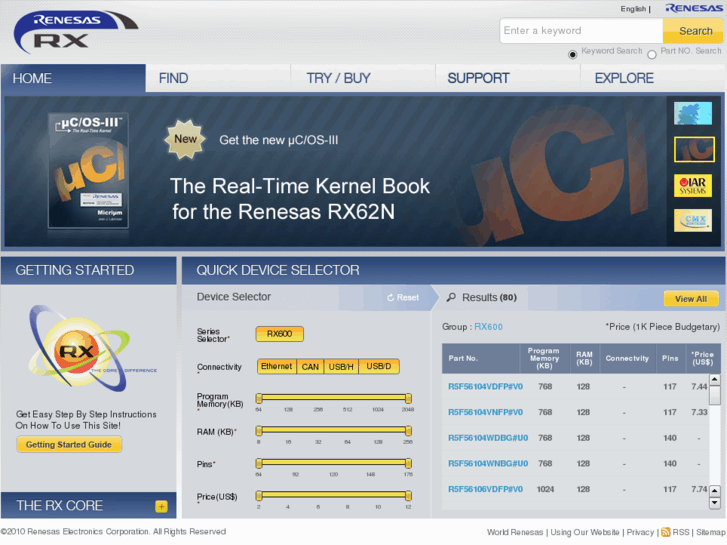Click the RAM slider left handle
The height and width of the screenshot is (545, 727).
259,431
